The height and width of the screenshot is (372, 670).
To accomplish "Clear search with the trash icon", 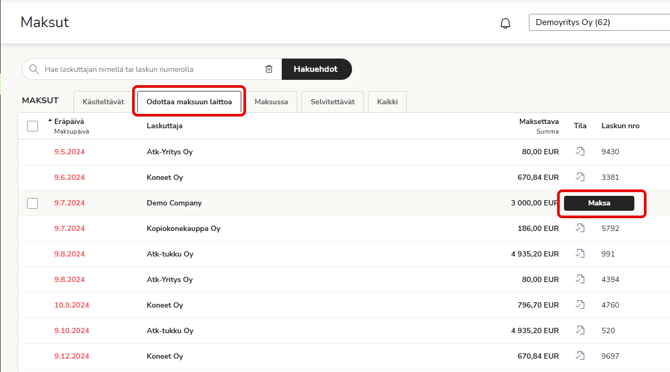I will tap(269, 69).
